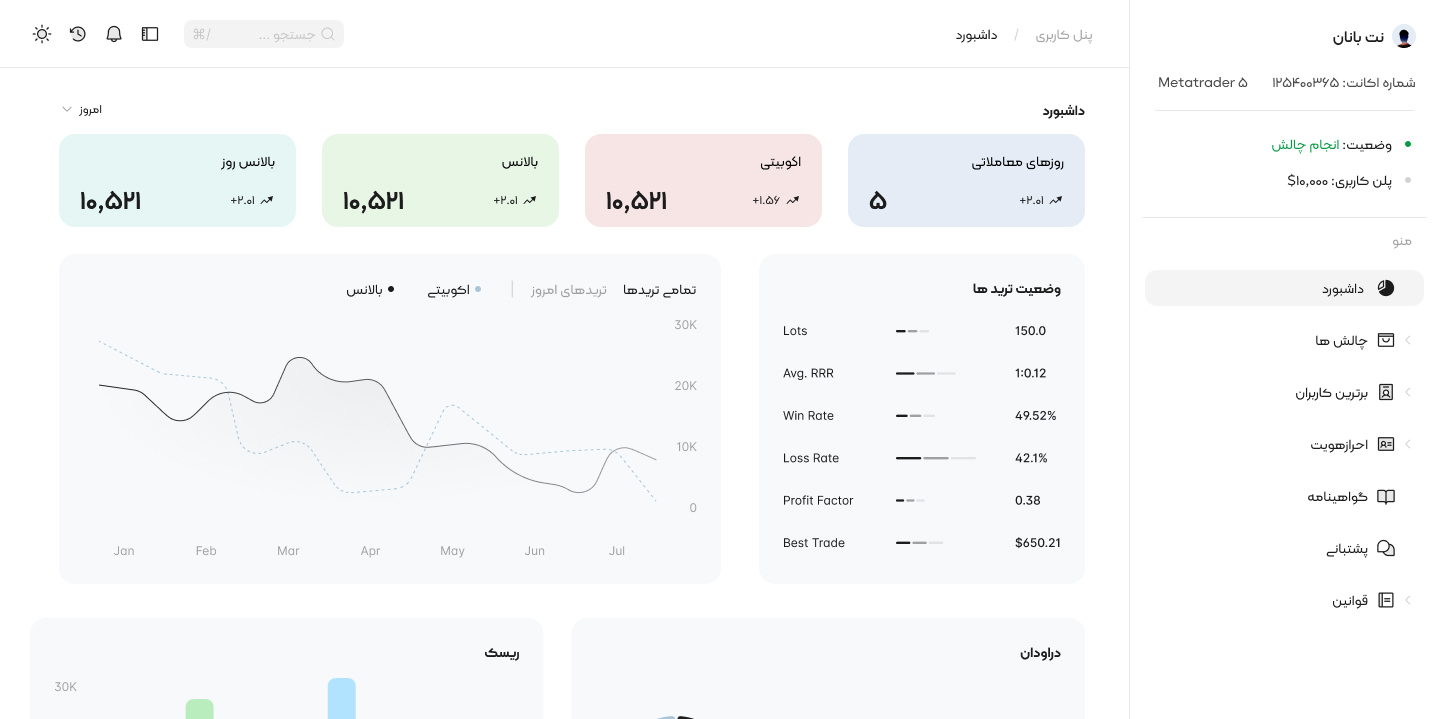Click Lots value 150.0

coord(1030,331)
